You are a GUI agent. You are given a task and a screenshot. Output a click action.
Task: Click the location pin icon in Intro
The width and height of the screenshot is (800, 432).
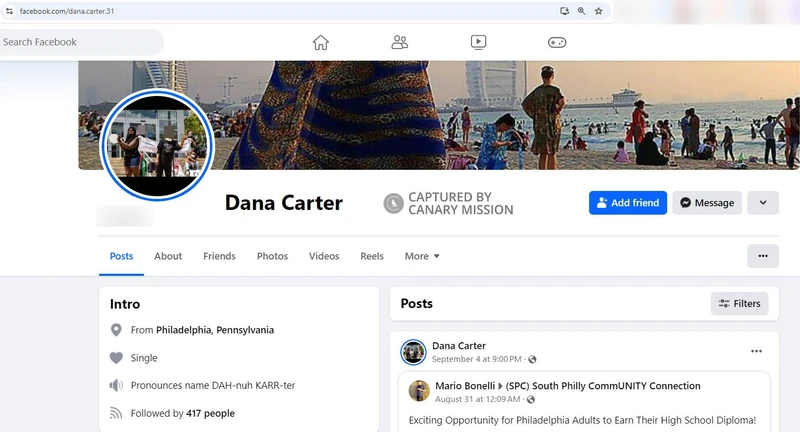tap(116, 330)
